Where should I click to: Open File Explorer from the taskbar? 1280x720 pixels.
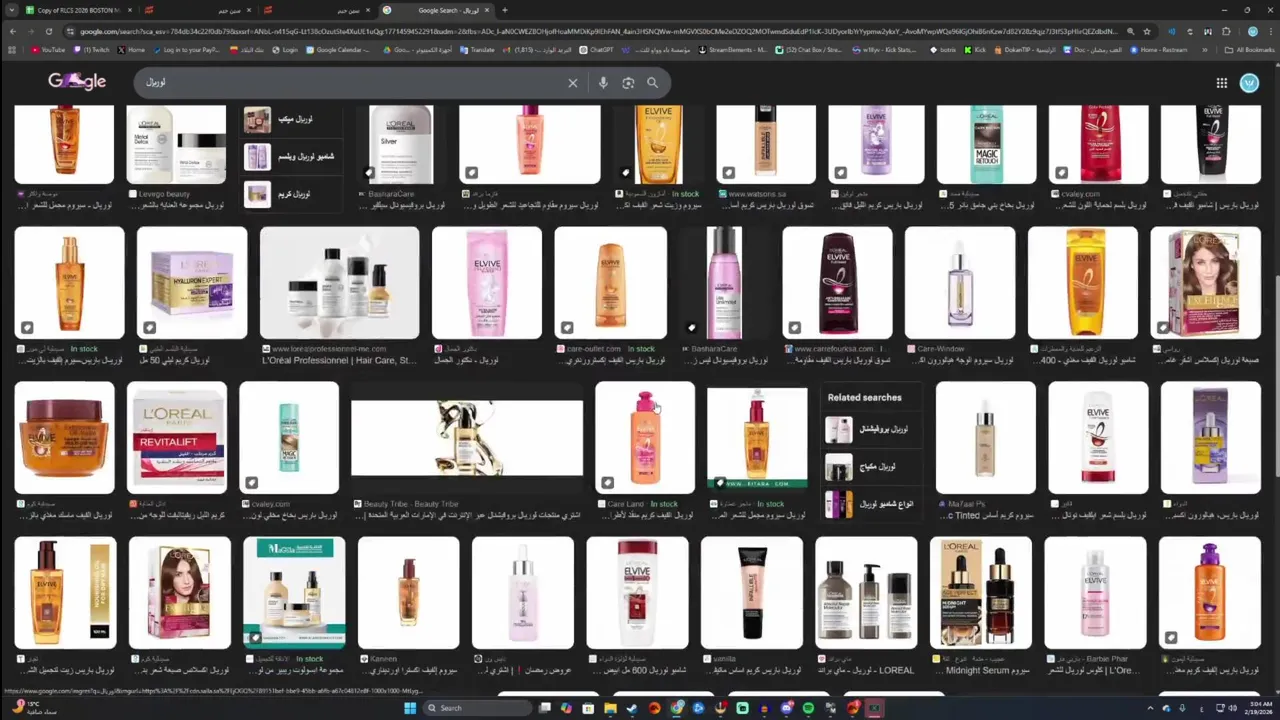tap(610, 708)
